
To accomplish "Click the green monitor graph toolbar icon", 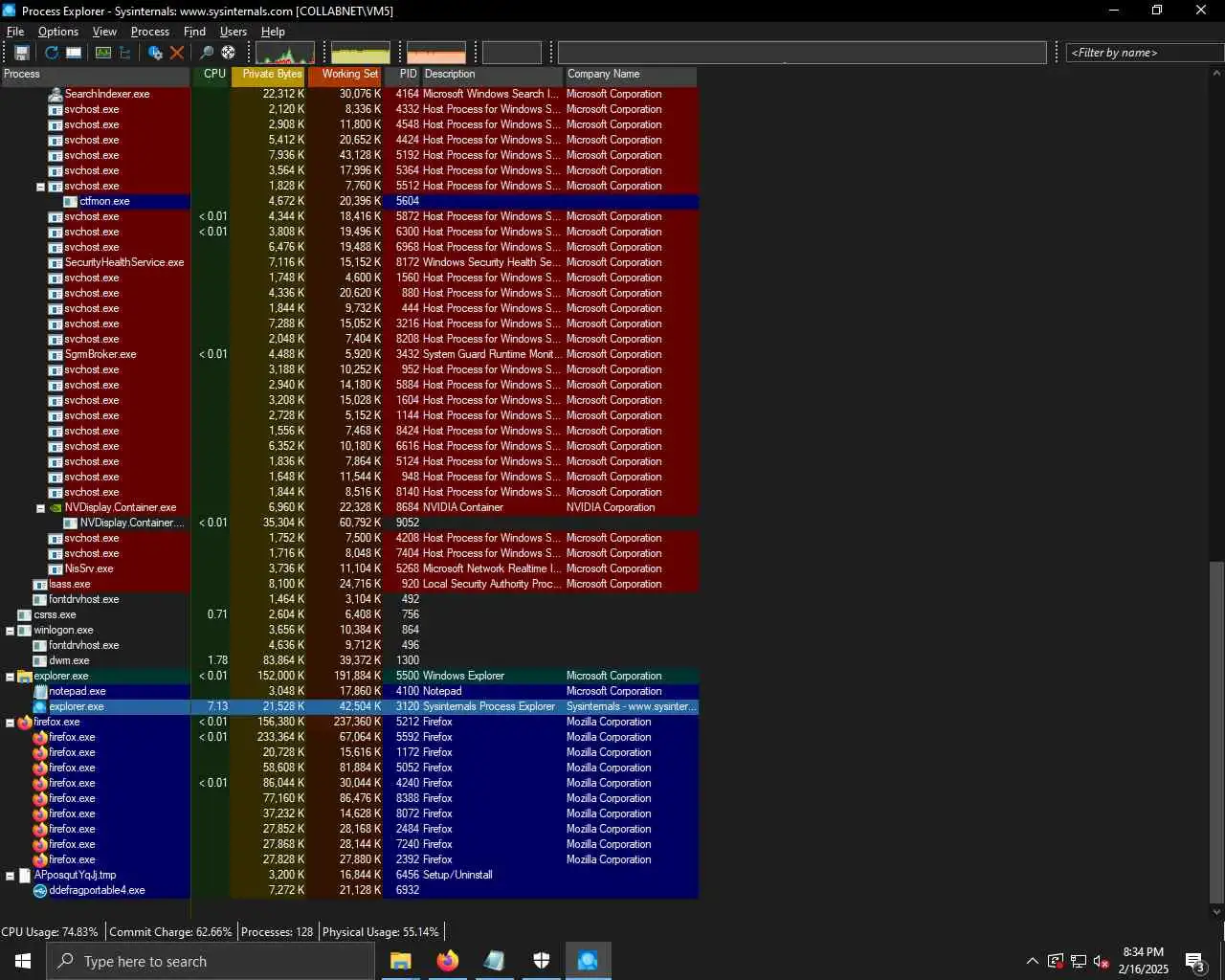I will [x=103, y=53].
